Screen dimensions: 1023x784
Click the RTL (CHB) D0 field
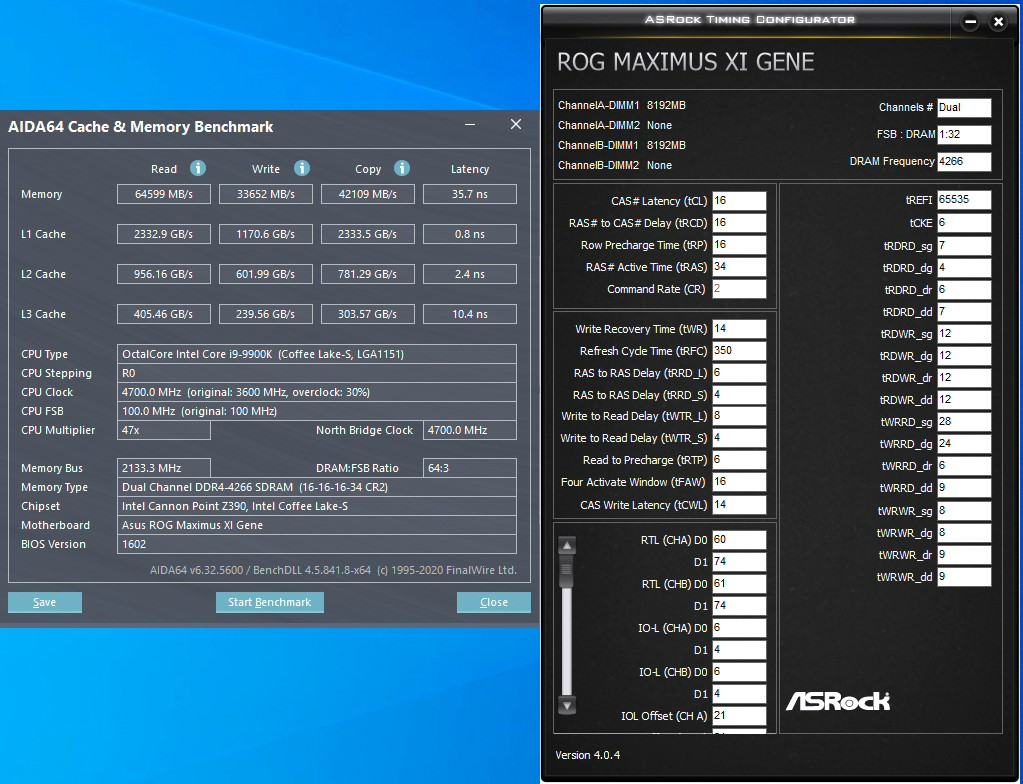coord(739,584)
